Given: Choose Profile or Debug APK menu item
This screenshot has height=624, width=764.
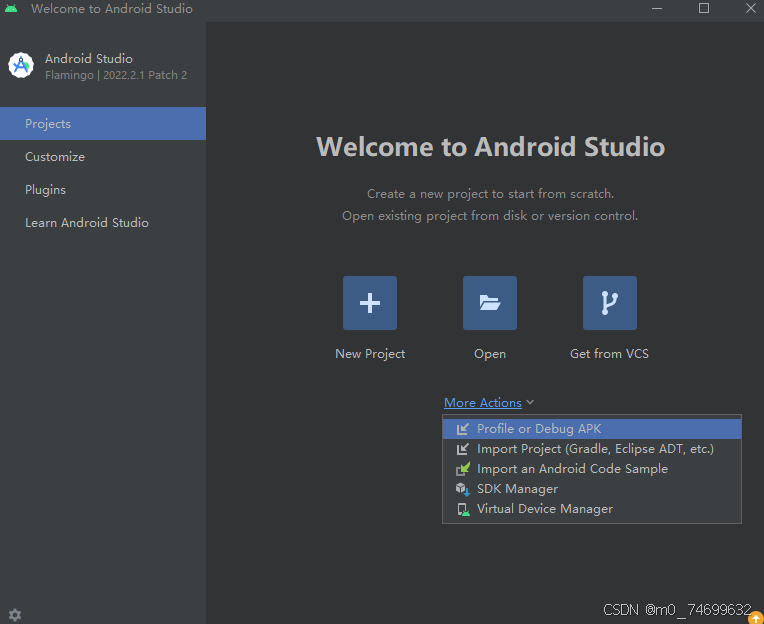Looking at the screenshot, I should 592,429.
